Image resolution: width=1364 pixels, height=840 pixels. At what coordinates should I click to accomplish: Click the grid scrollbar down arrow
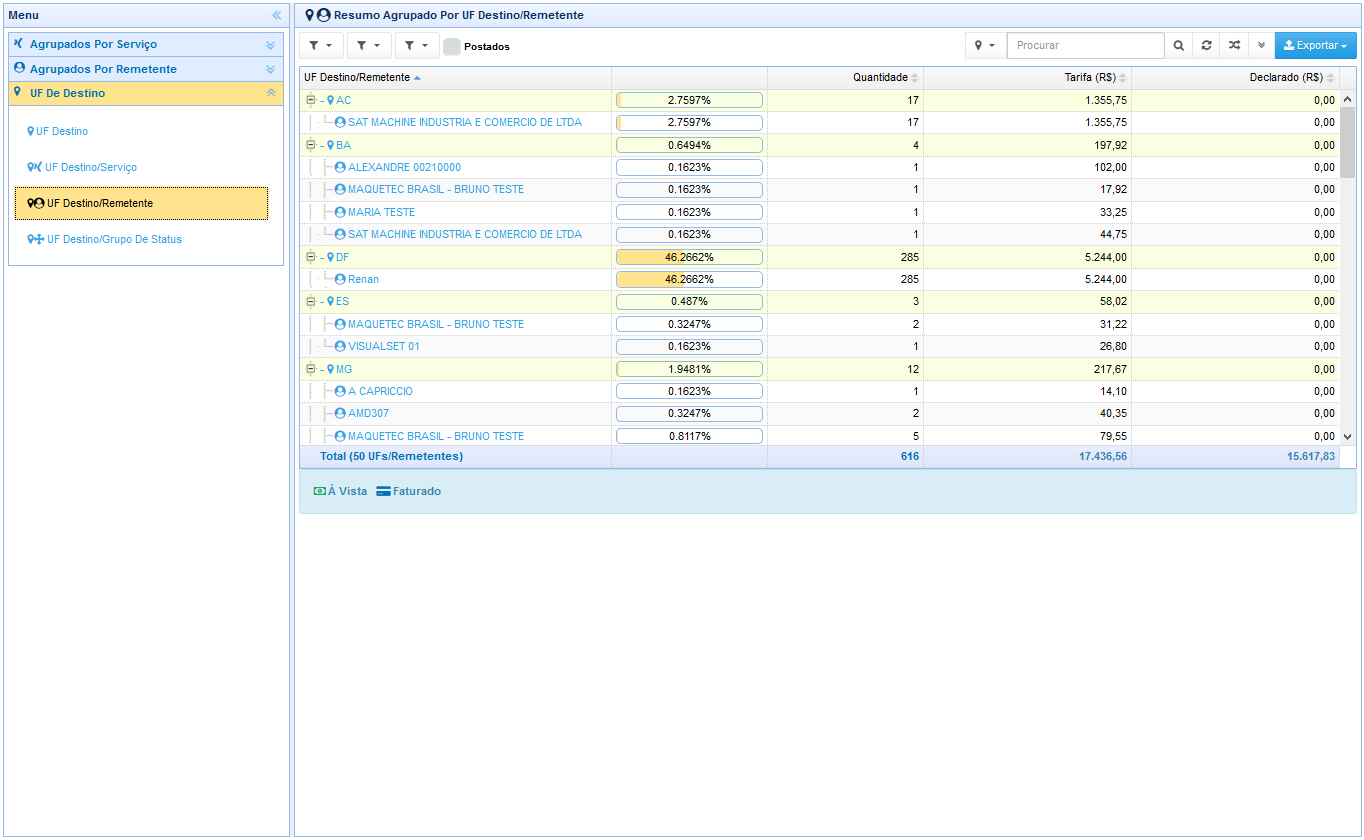point(1347,437)
